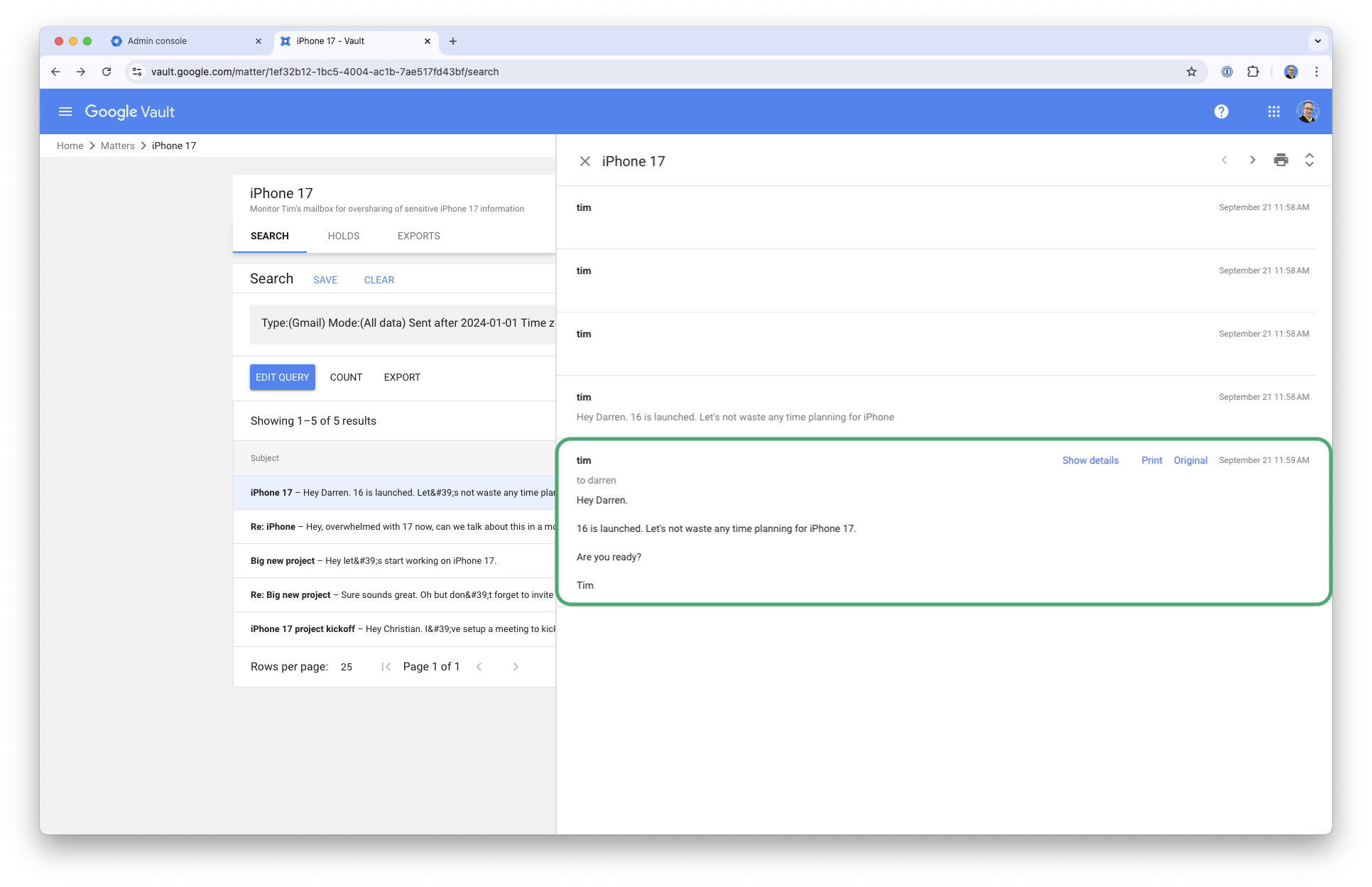Go to previous results page
The width and height of the screenshot is (1372, 887).
click(x=479, y=667)
